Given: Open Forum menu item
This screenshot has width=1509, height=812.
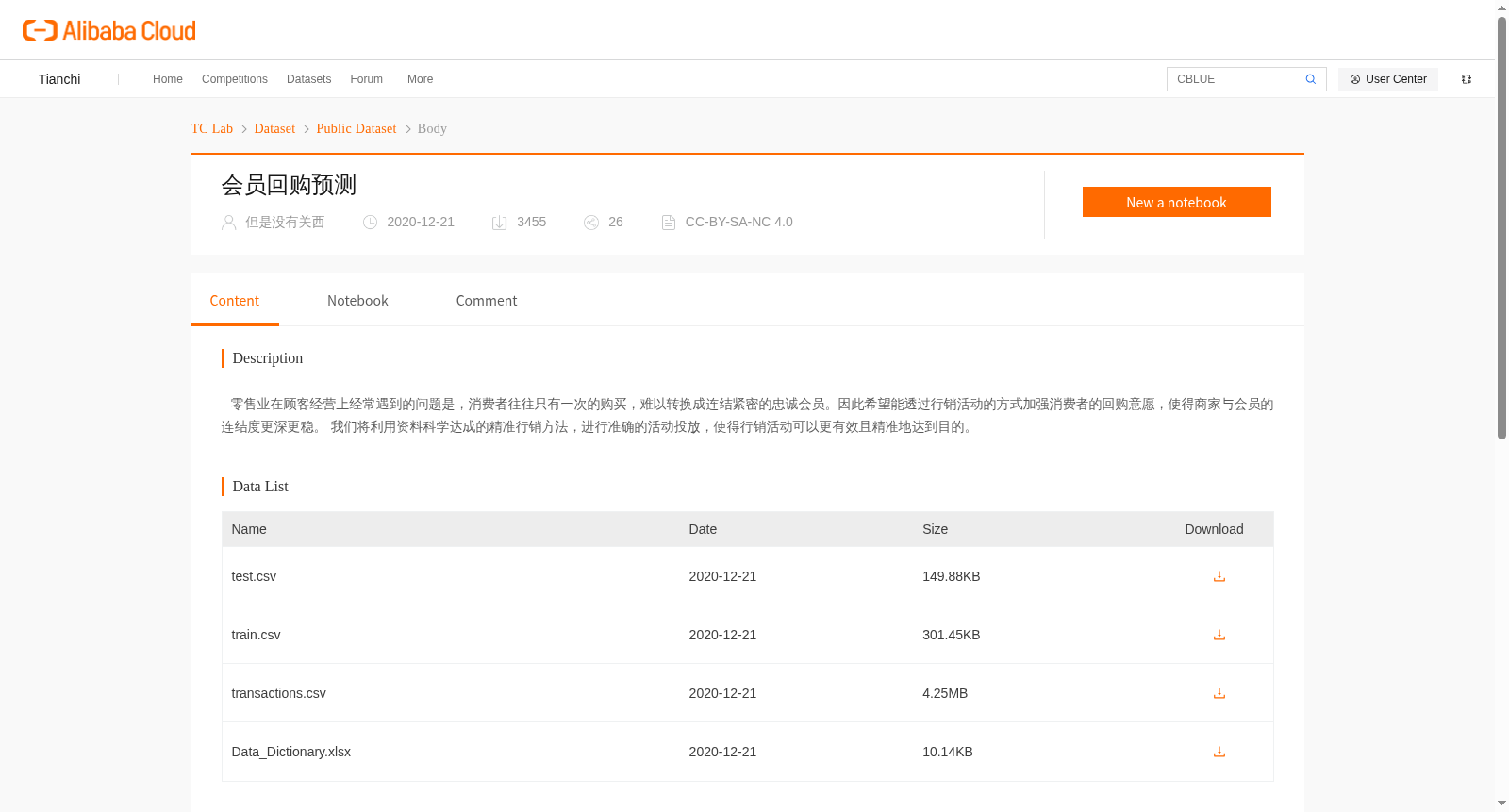Looking at the screenshot, I should [366, 79].
